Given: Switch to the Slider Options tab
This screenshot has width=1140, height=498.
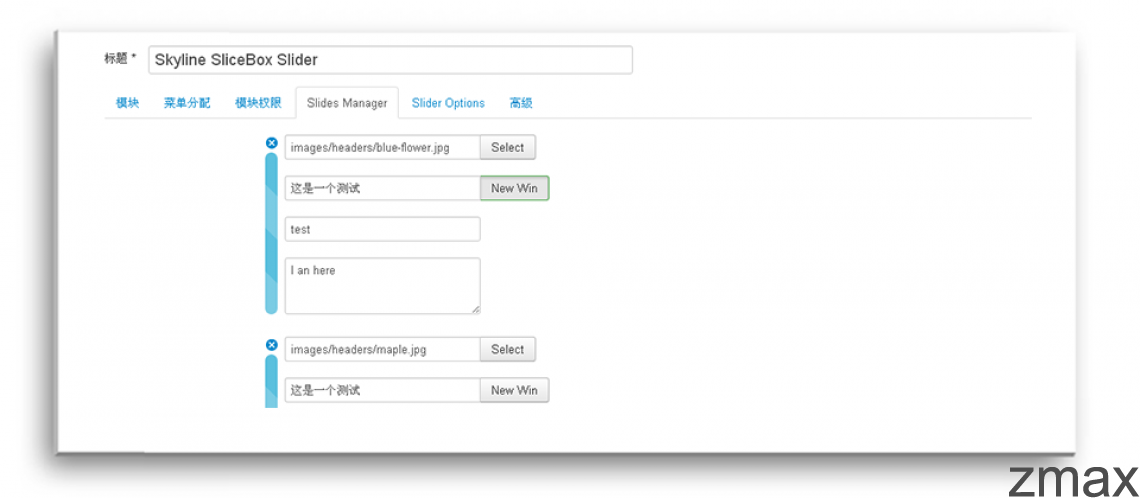Looking at the screenshot, I should tap(448, 103).
